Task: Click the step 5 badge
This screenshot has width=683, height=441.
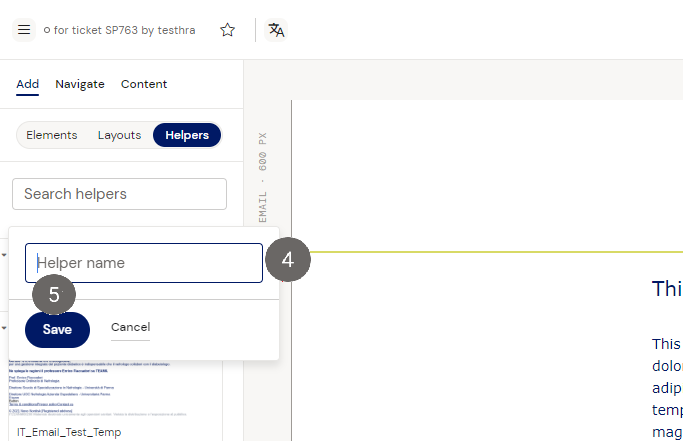Action: 54,295
